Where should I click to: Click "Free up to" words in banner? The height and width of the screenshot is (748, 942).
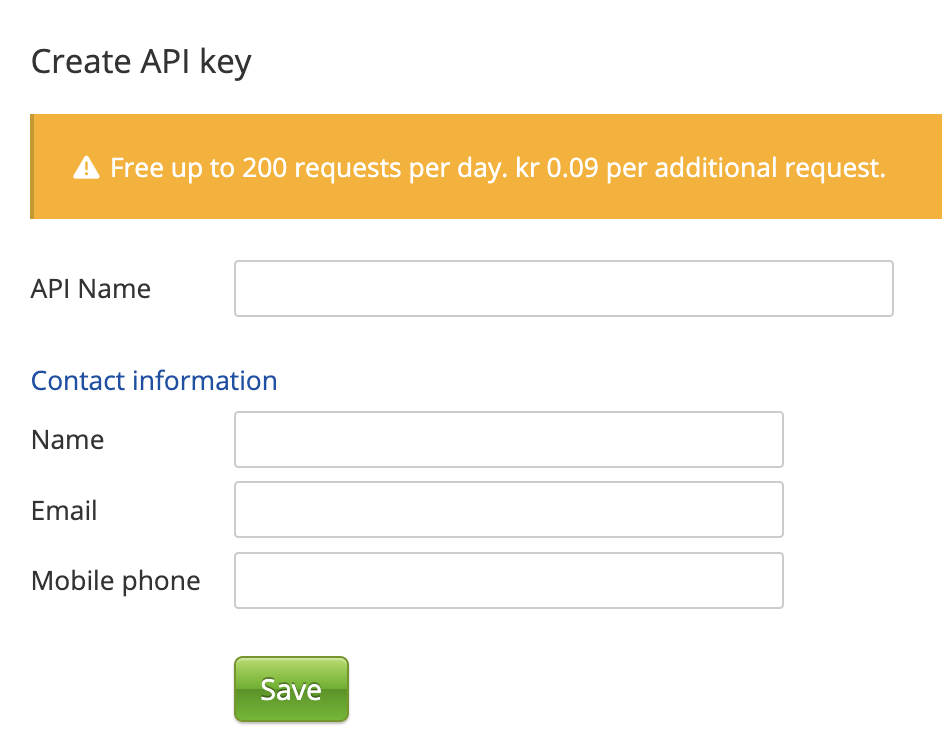click(172, 168)
